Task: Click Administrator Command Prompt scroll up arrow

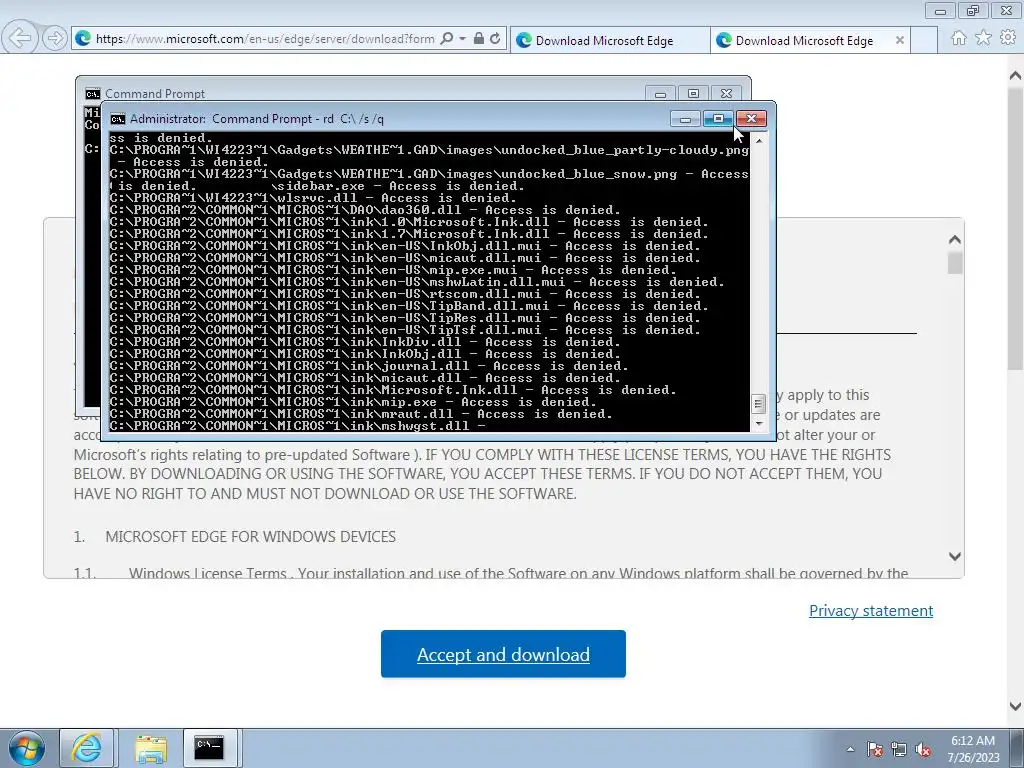Action: [x=759, y=140]
